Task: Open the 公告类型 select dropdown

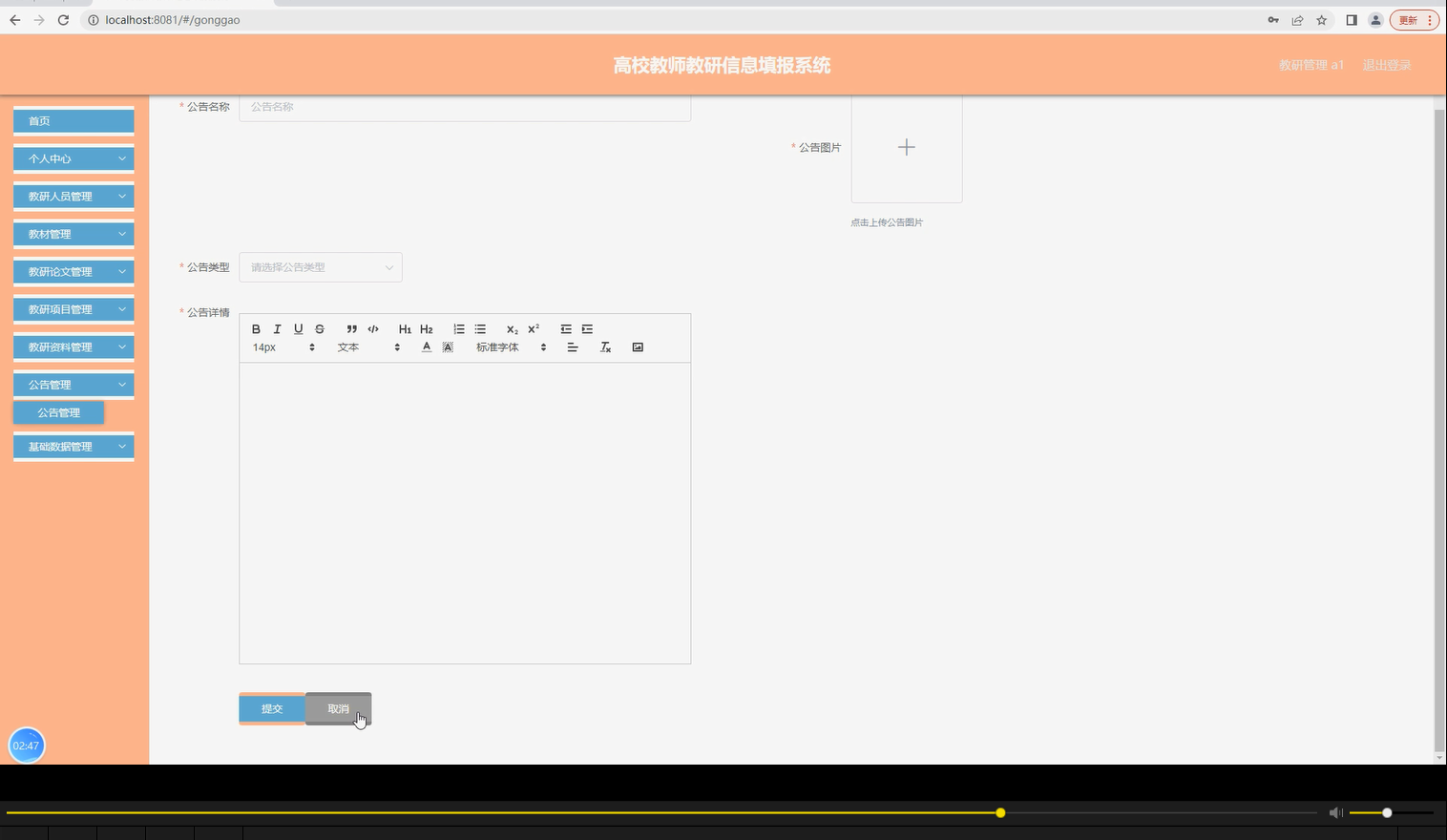Action: tap(321, 267)
